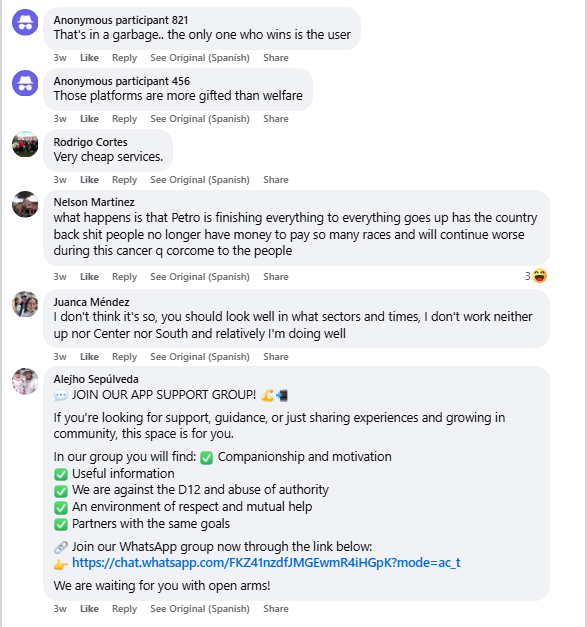Open Anonymous participant 821's avatar icon
This screenshot has height=627, width=587.
pos(25,22)
